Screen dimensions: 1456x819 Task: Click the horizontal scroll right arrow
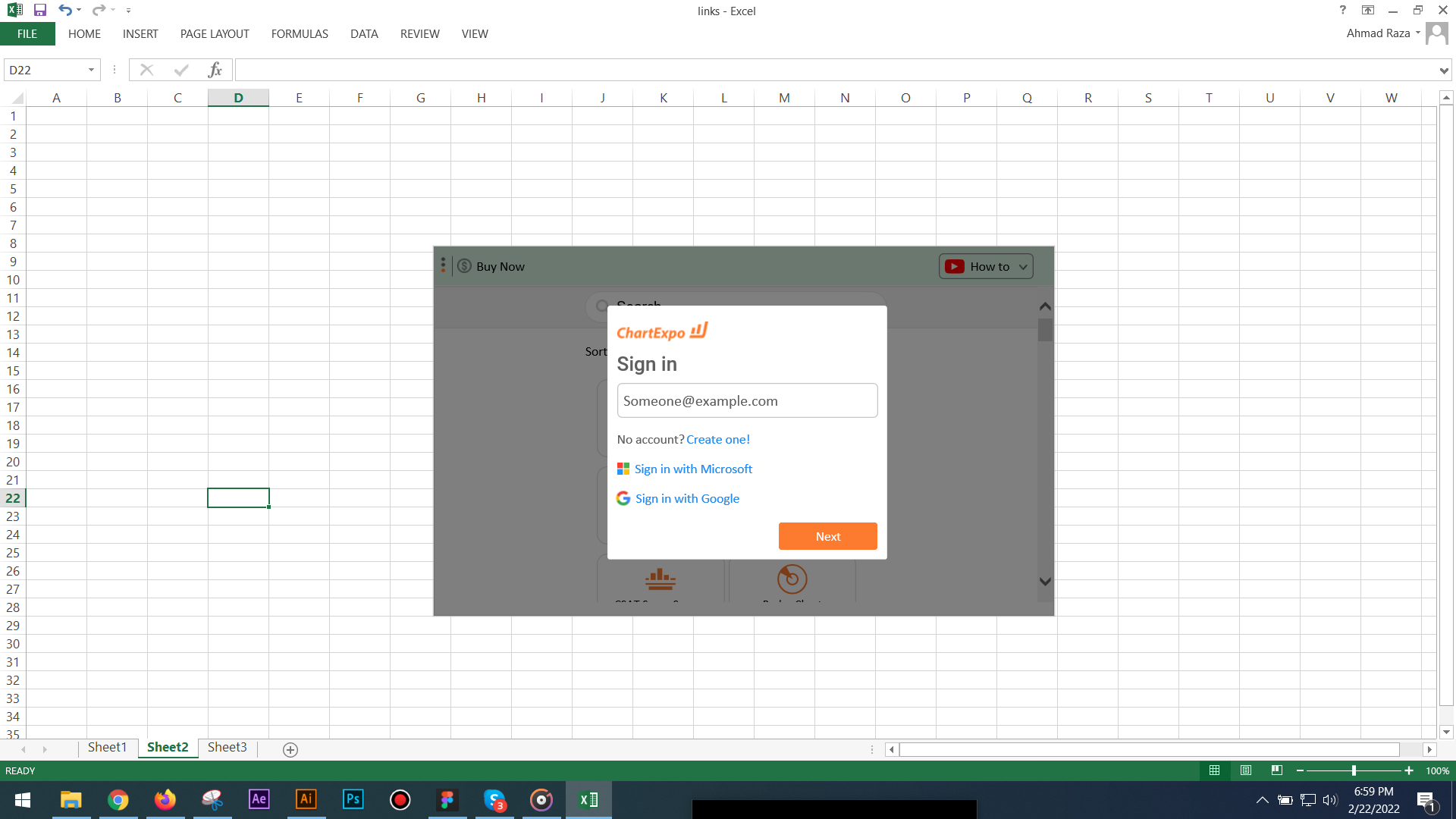[x=1429, y=749]
